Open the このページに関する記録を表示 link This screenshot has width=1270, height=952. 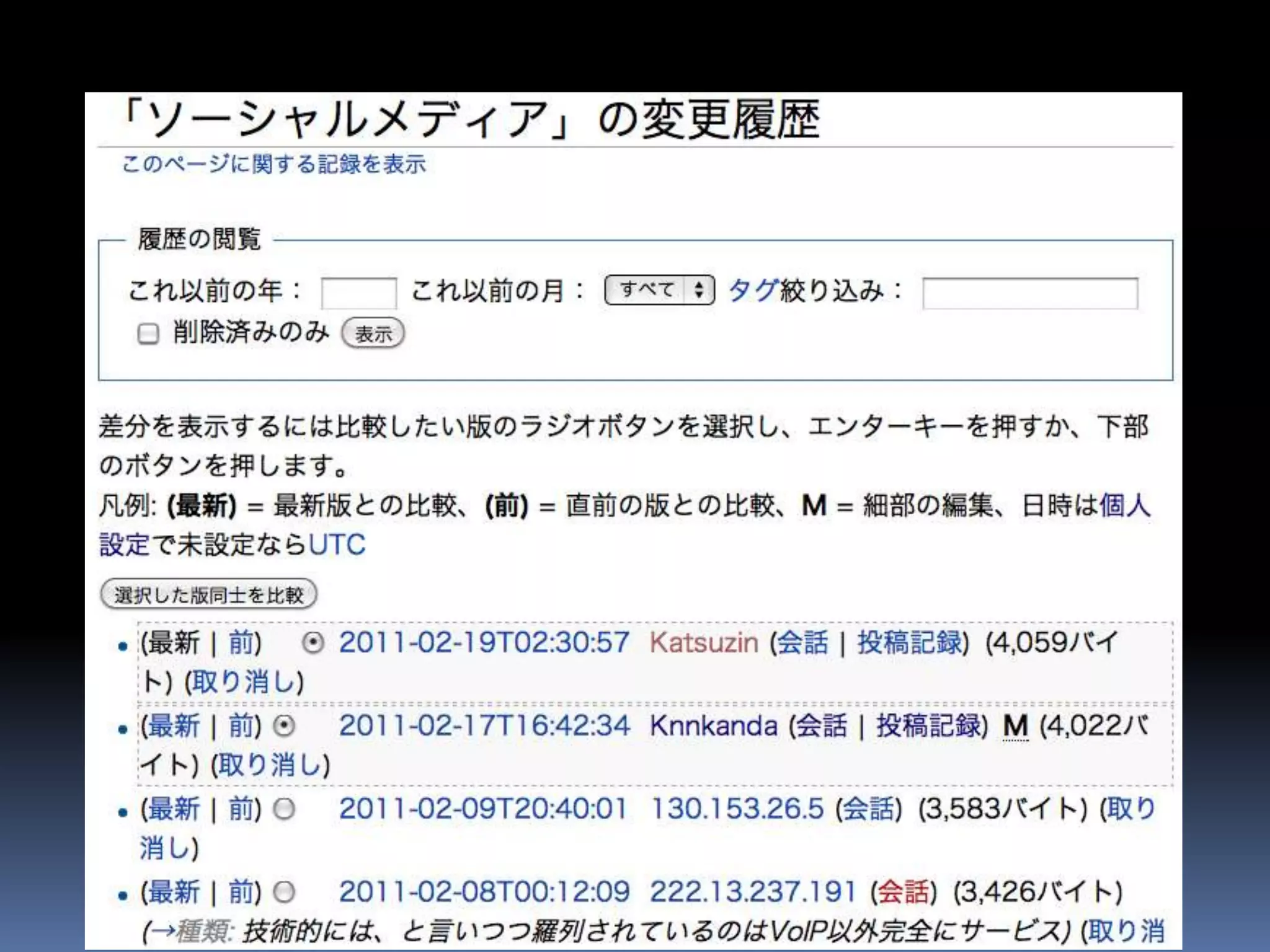[273, 164]
